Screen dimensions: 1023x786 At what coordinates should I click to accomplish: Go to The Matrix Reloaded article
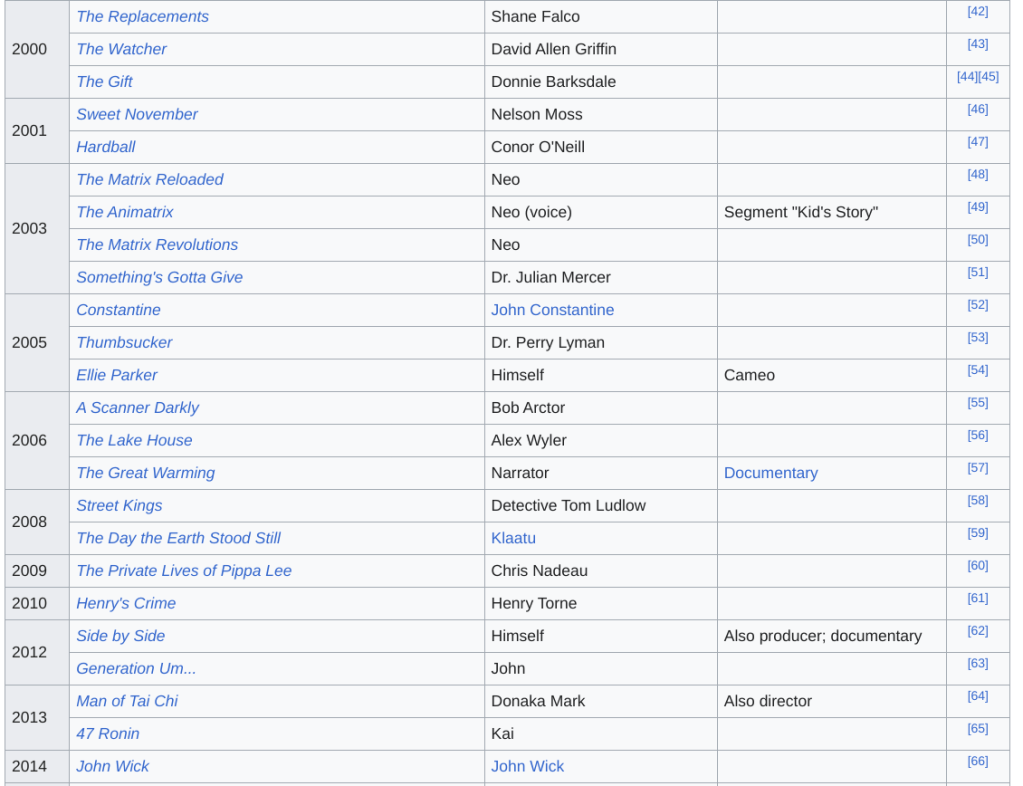pyautogui.click(x=149, y=180)
